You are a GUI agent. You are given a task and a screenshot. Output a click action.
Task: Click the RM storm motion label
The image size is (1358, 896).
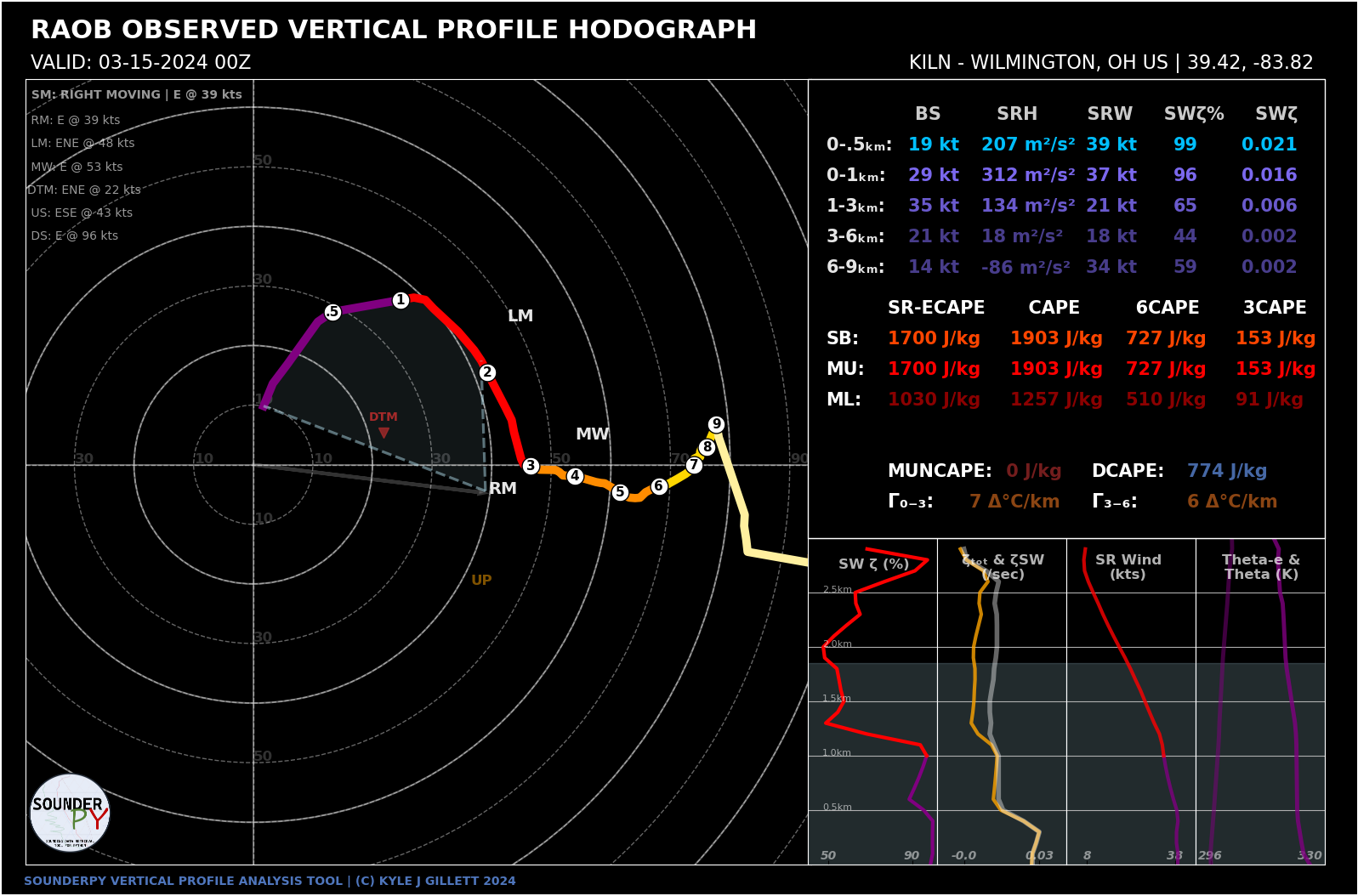[503, 489]
